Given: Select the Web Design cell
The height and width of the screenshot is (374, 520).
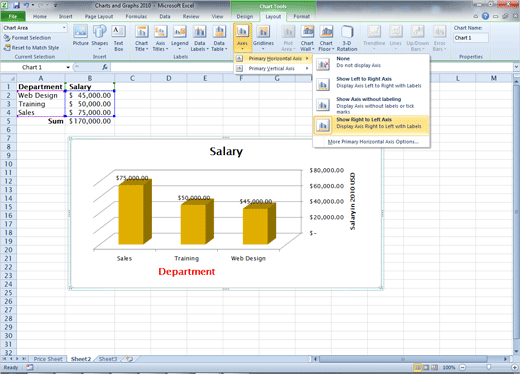Looking at the screenshot, I should pyautogui.click(x=41, y=95).
